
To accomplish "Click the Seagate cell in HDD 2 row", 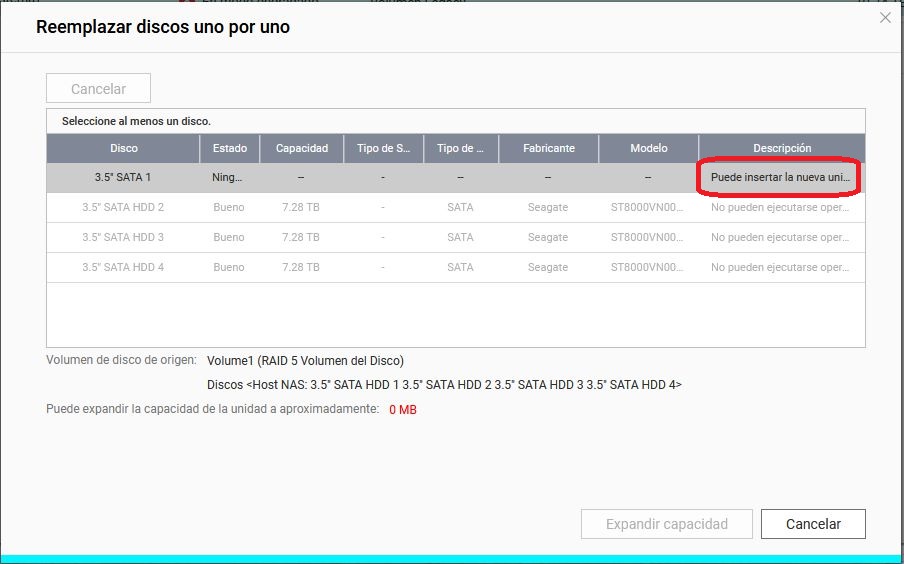I will (x=548, y=207).
